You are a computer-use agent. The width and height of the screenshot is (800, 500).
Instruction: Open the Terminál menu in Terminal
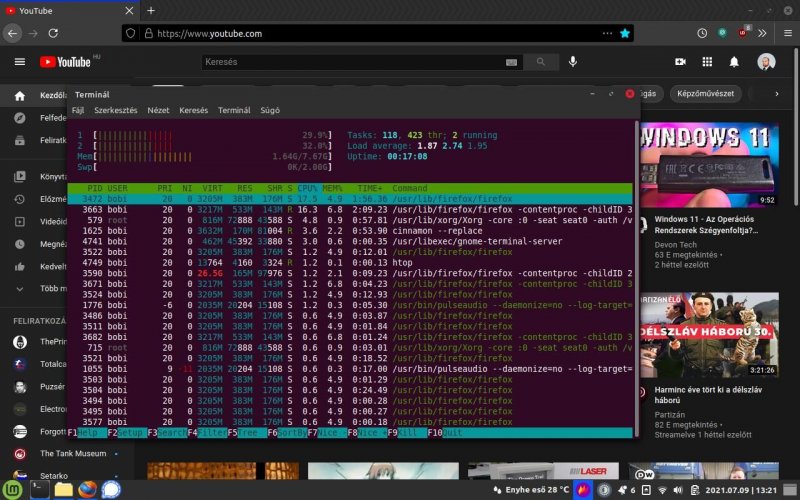(234, 110)
